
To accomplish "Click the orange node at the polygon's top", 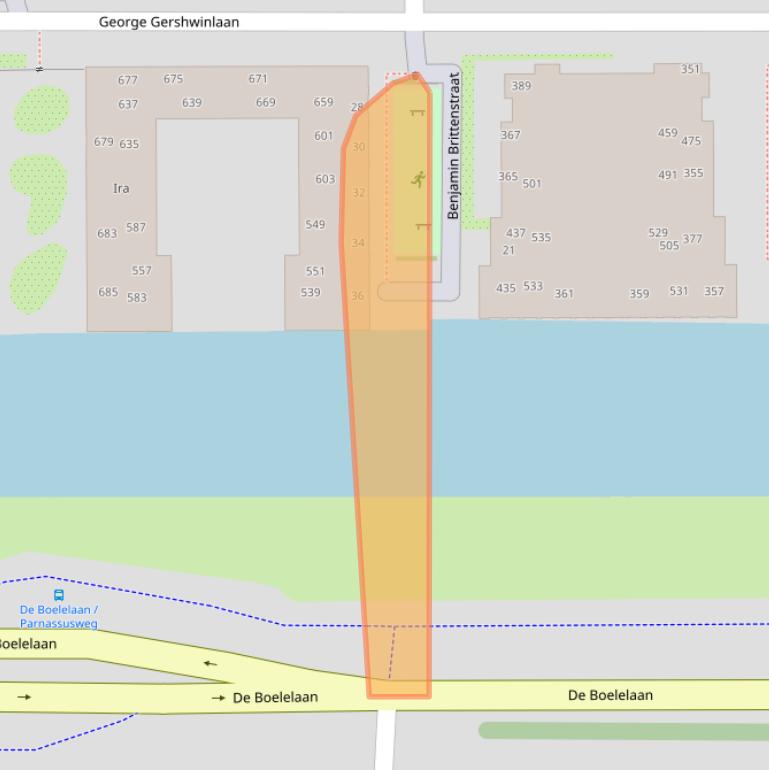I will pos(416,76).
